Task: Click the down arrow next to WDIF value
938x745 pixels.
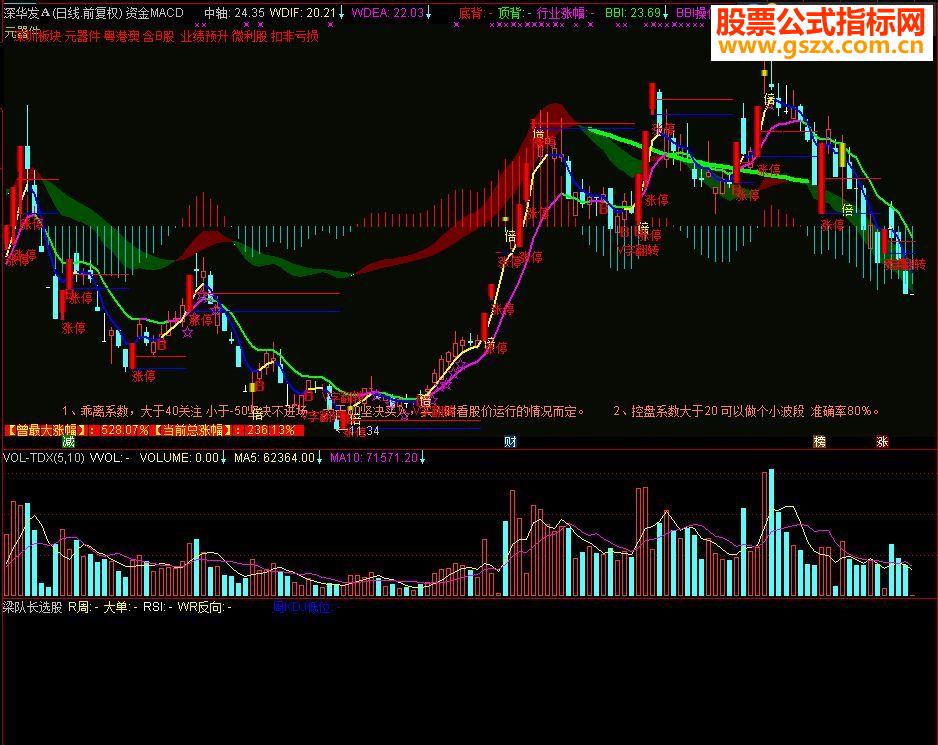Action: coord(342,13)
